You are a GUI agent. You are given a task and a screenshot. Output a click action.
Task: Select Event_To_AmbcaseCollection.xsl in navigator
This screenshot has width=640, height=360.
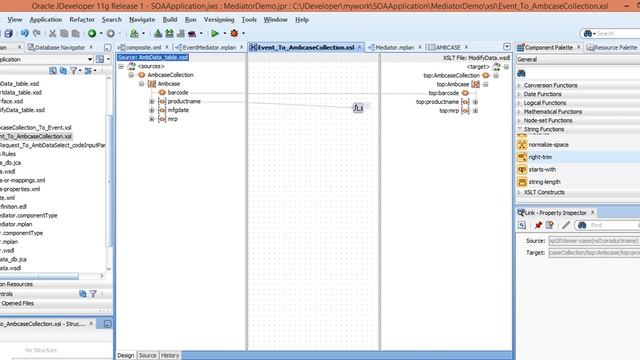coord(36,136)
